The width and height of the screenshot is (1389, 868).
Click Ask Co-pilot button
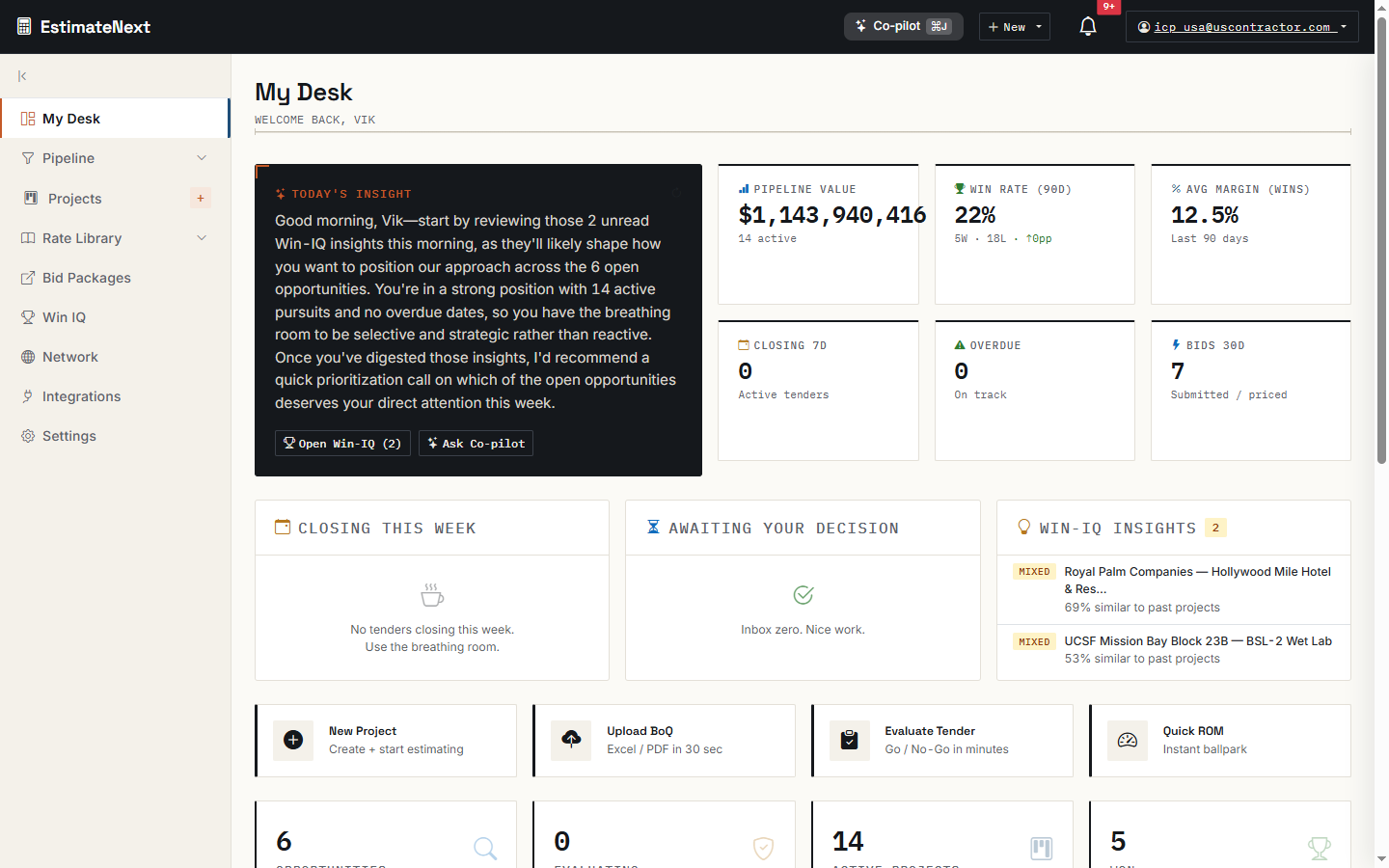pos(476,443)
